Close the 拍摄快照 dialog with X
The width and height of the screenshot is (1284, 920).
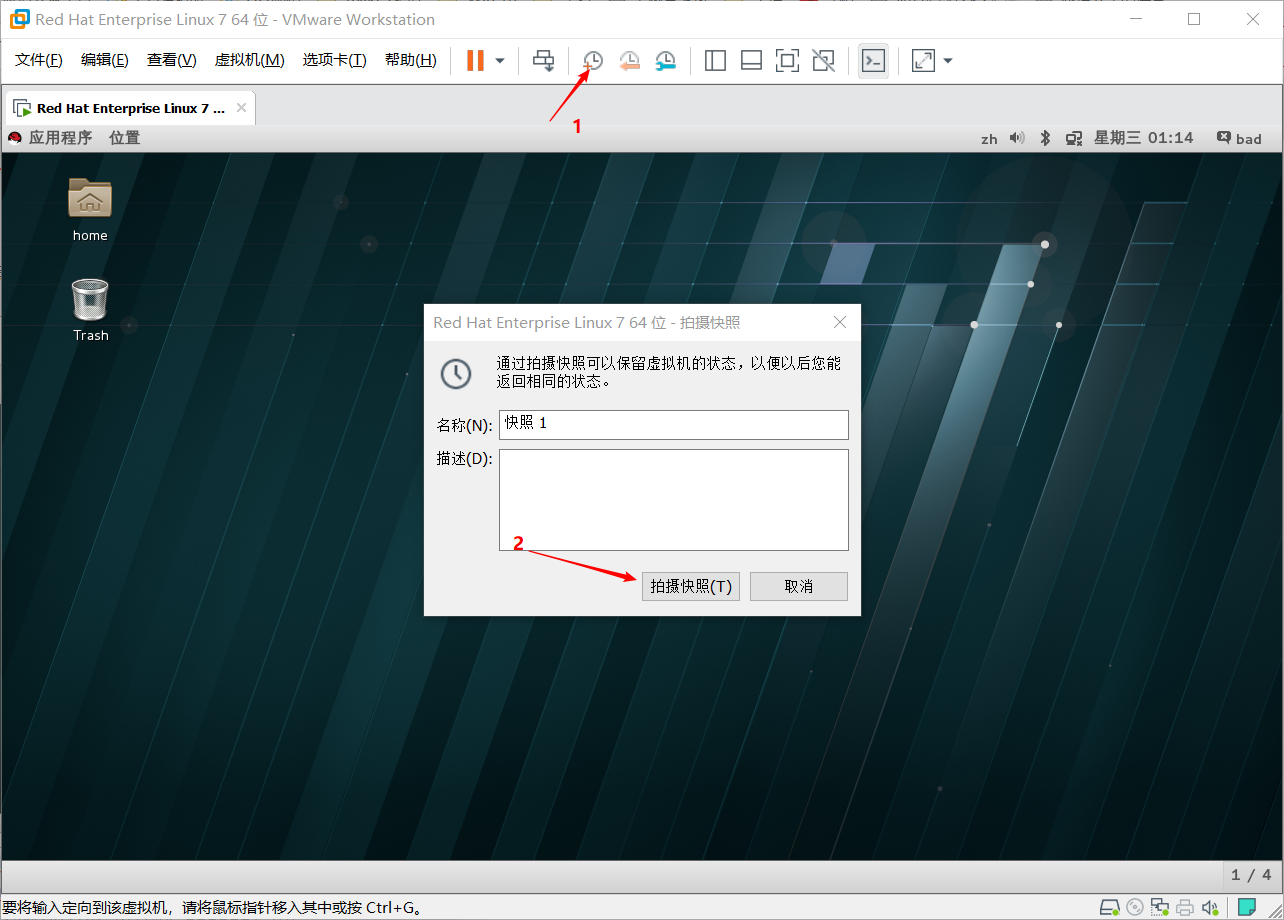(x=840, y=322)
